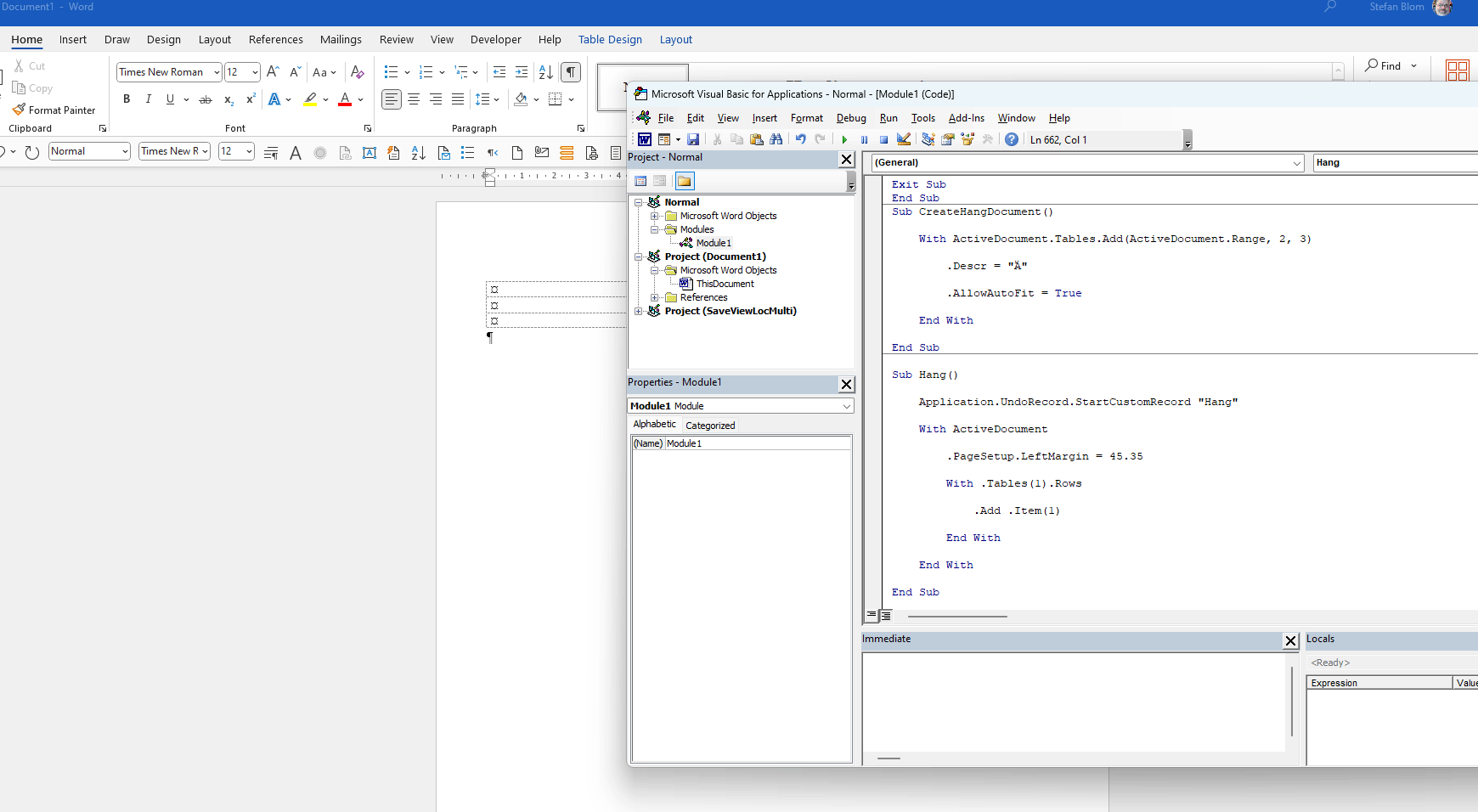
Task: Click the Paste icon in VBA toolbar
Action: (x=756, y=140)
